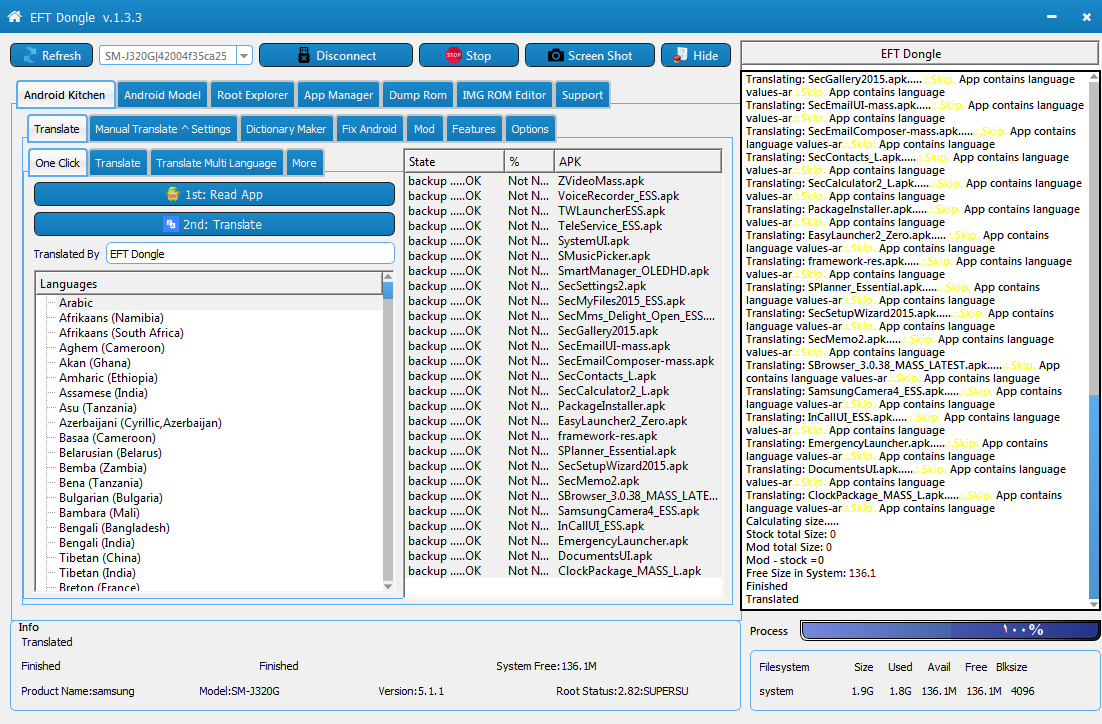Open the App Manager tab
The width and height of the screenshot is (1102, 724).
click(x=338, y=95)
